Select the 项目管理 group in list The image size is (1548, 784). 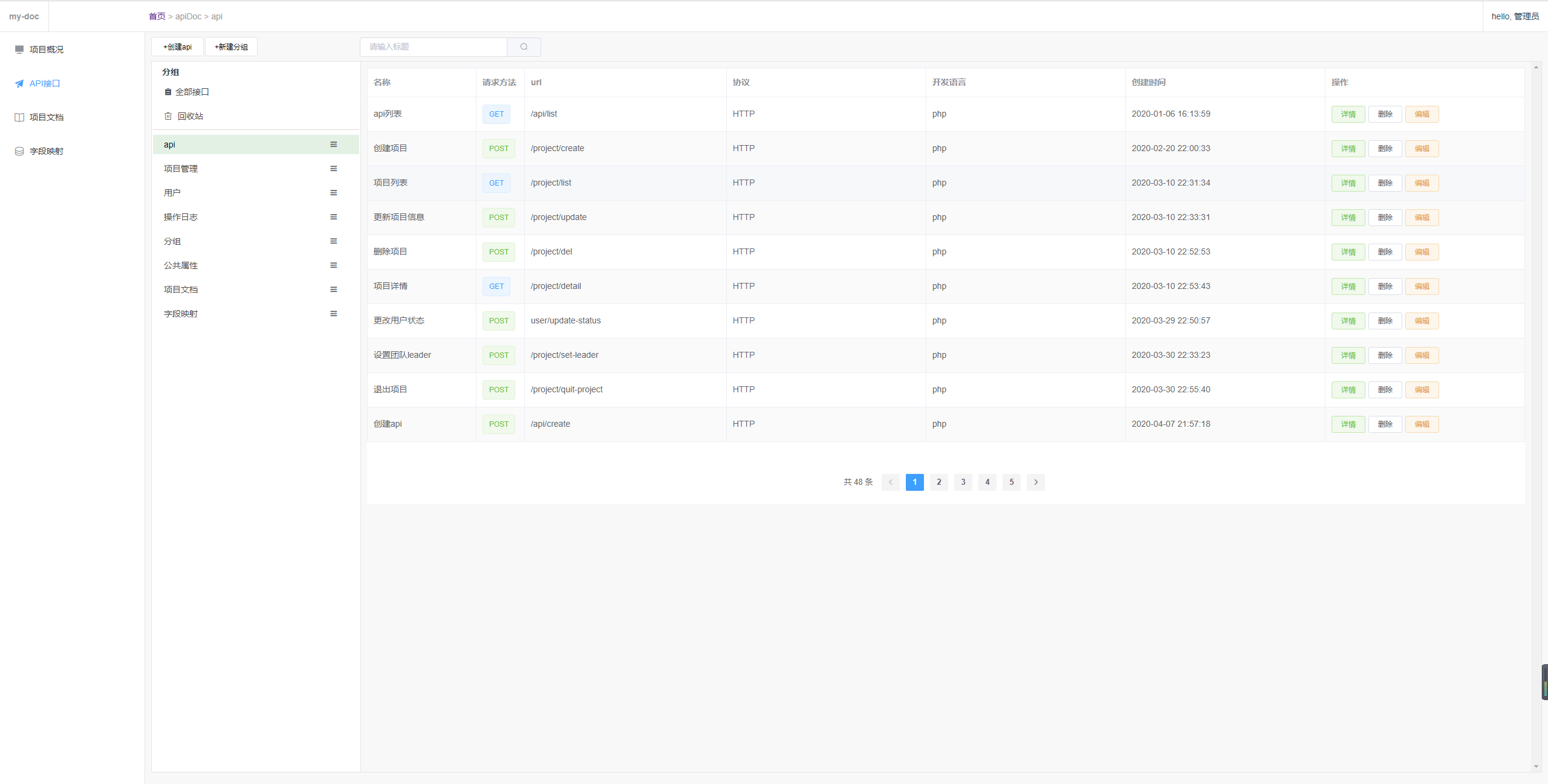tap(256, 169)
